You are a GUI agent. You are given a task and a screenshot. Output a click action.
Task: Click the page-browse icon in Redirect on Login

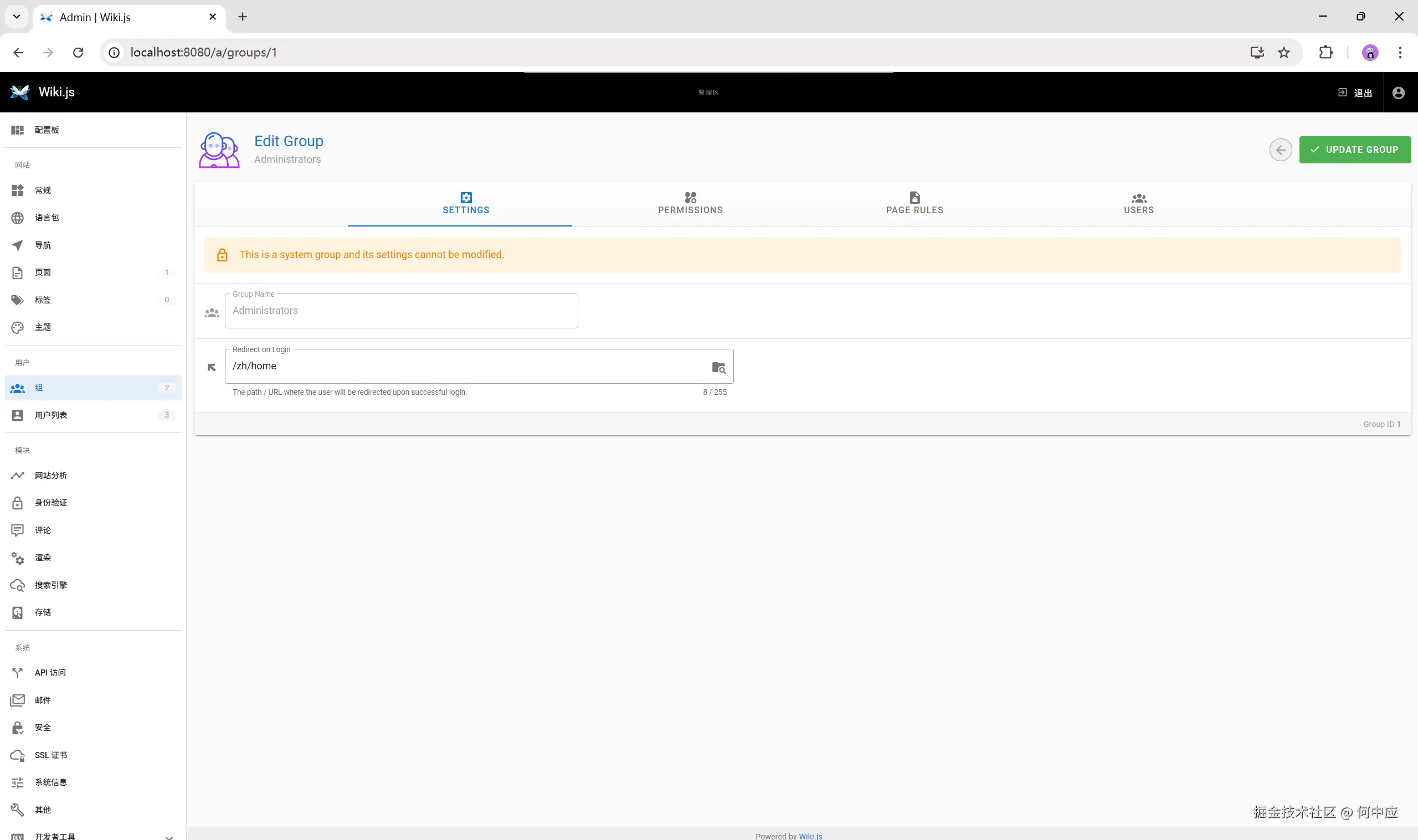click(718, 367)
